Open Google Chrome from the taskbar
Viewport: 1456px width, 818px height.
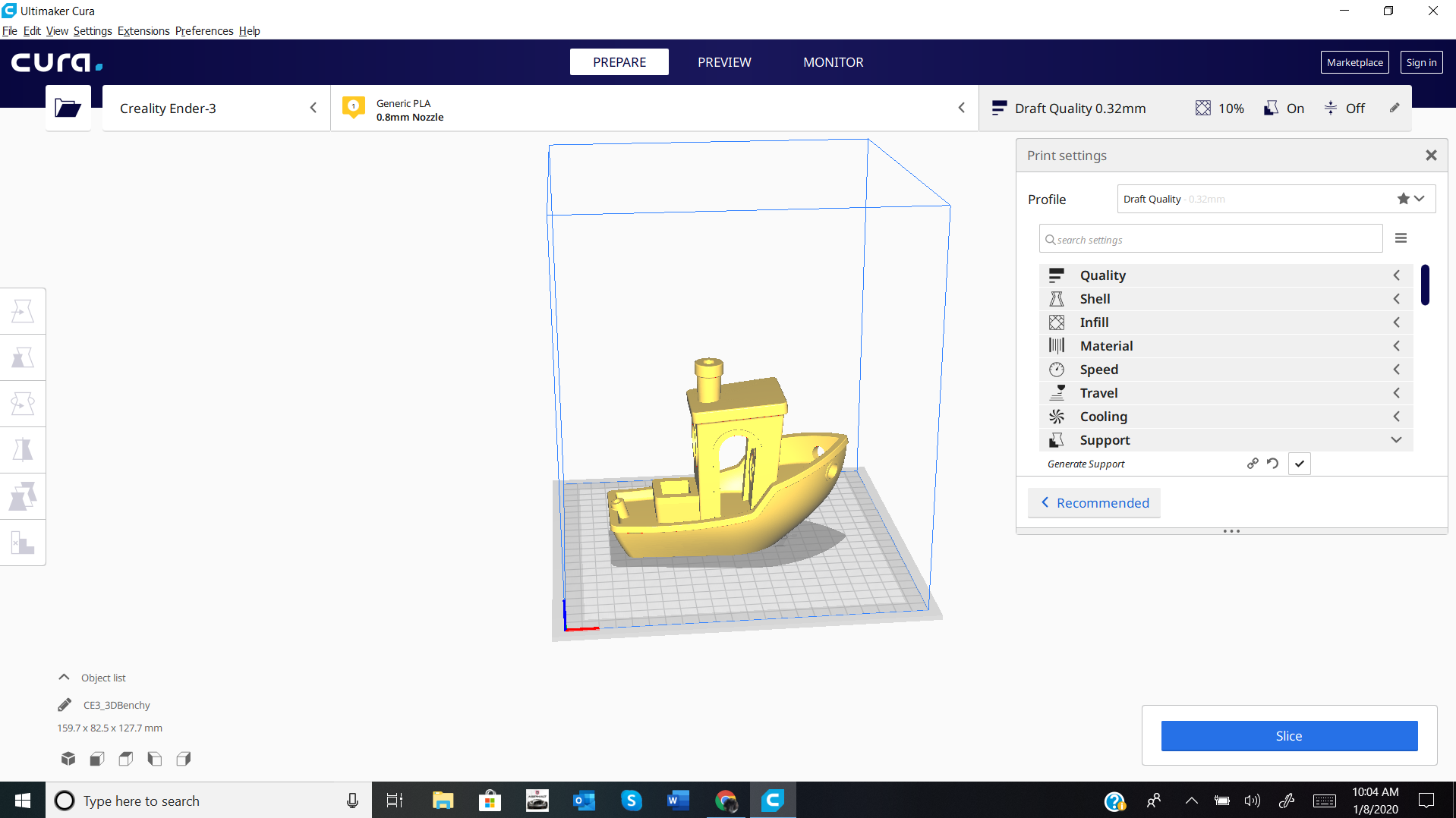(x=726, y=800)
